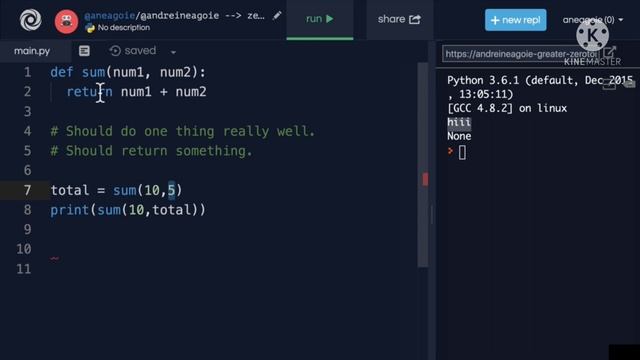The image size is (640, 360).
Task: Click the Python icon beside No description
Action: pyautogui.click(x=90, y=28)
